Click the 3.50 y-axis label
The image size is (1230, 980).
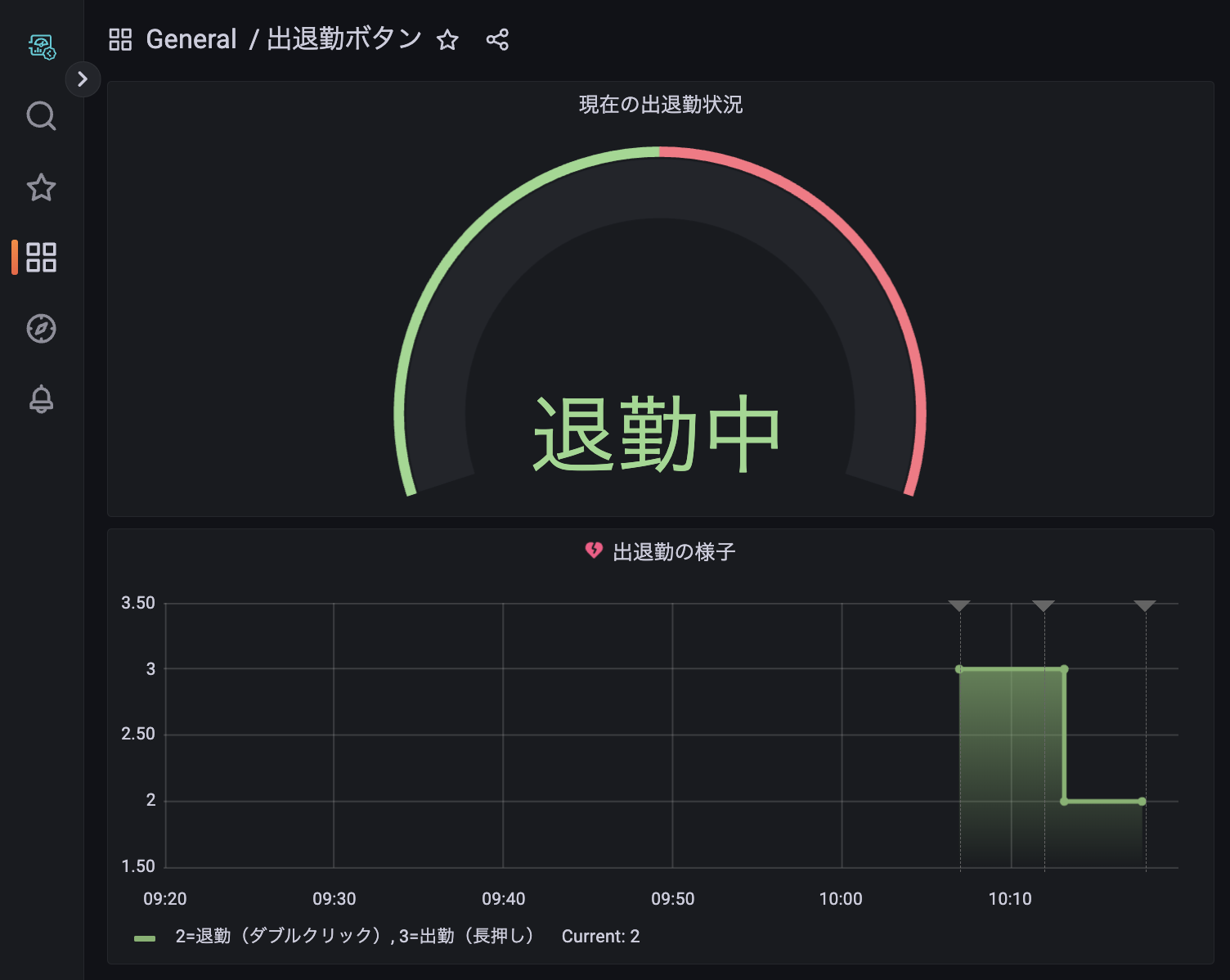138,603
